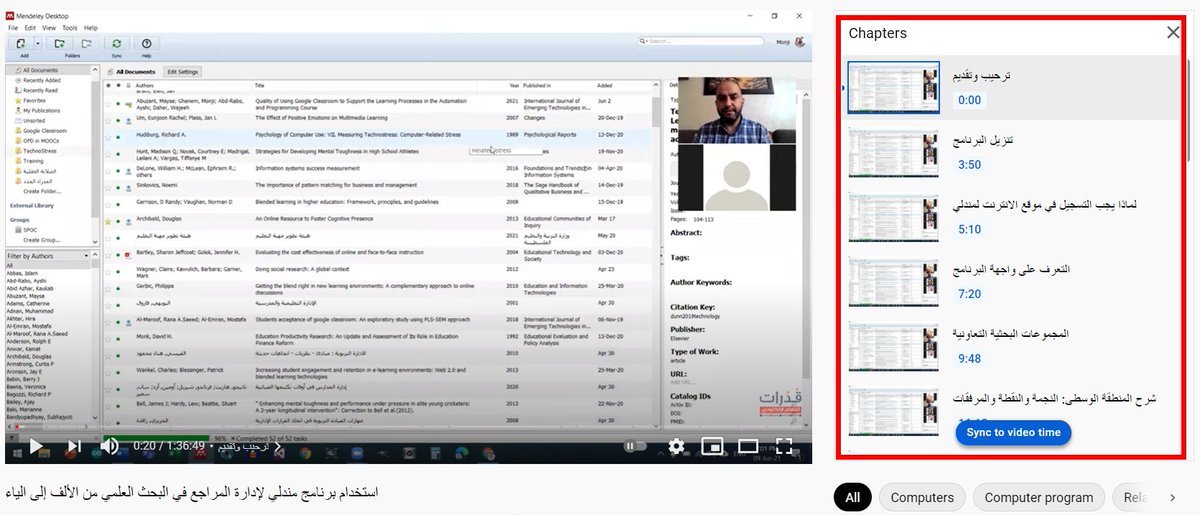This screenshot has width=1200, height=515.
Task: Mute the video with the volume icon
Action: [x=110, y=446]
